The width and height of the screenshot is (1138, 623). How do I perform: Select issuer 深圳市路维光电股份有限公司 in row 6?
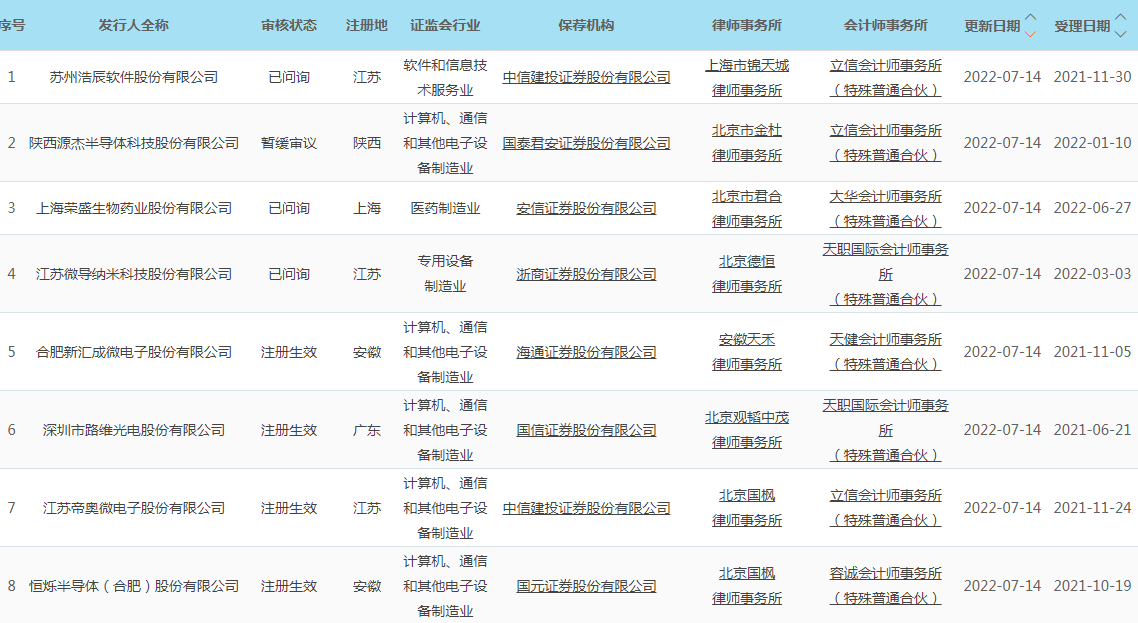click(133, 430)
